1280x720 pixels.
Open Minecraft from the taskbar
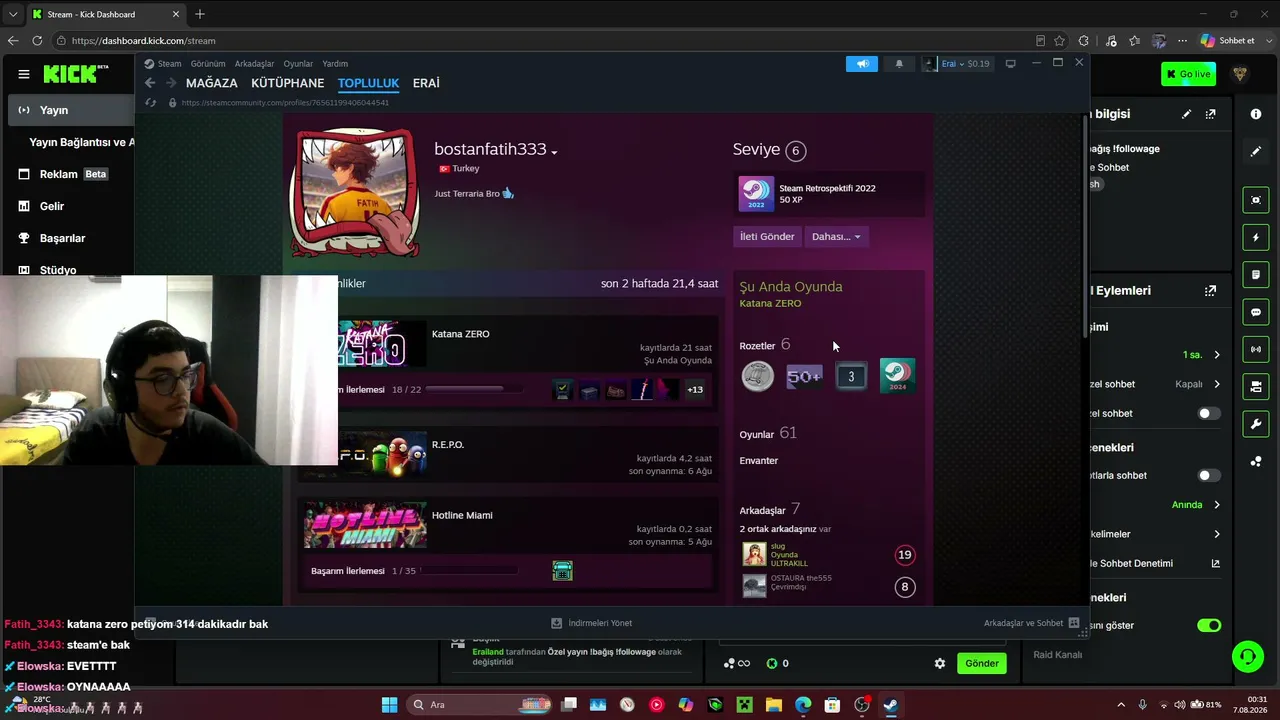click(745, 705)
